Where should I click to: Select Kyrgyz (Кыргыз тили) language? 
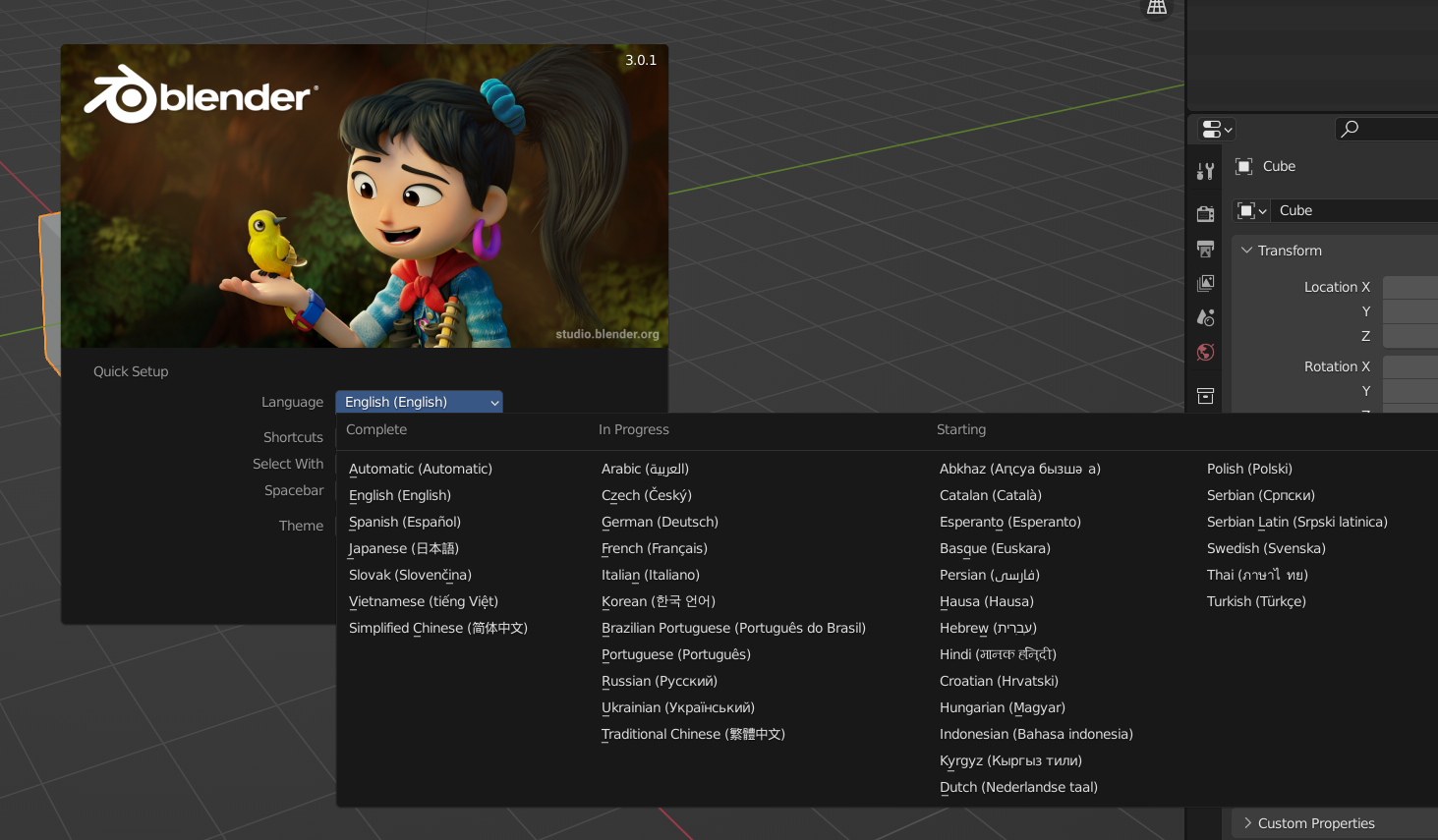click(x=1010, y=760)
